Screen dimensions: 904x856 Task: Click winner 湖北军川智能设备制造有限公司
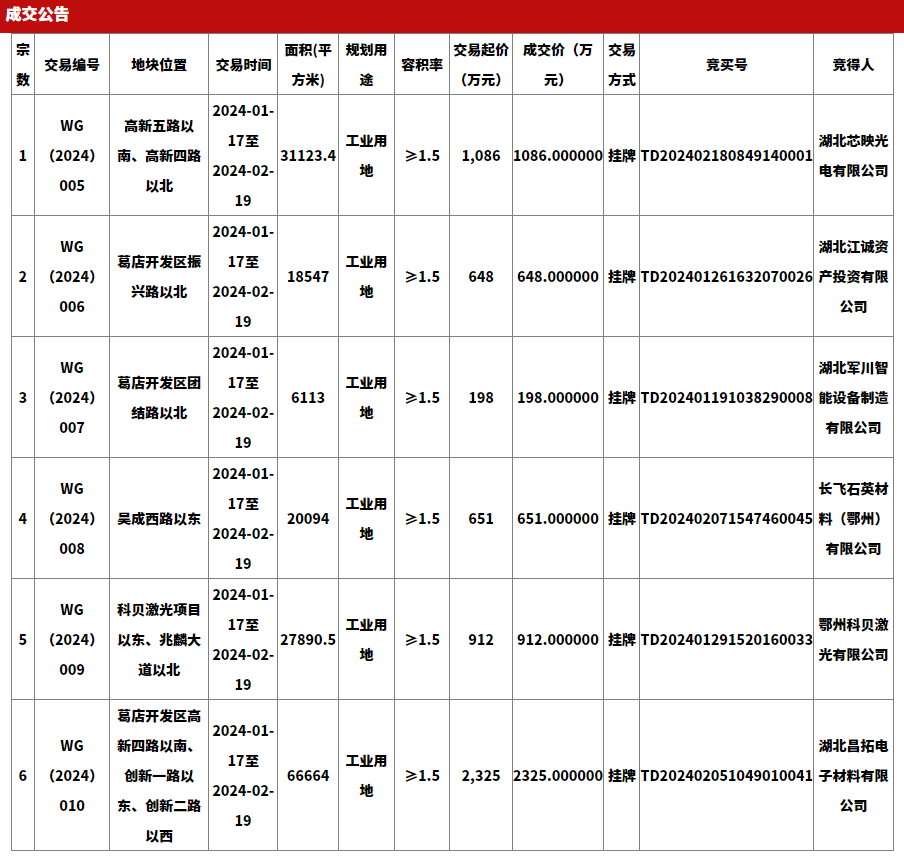pos(853,398)
